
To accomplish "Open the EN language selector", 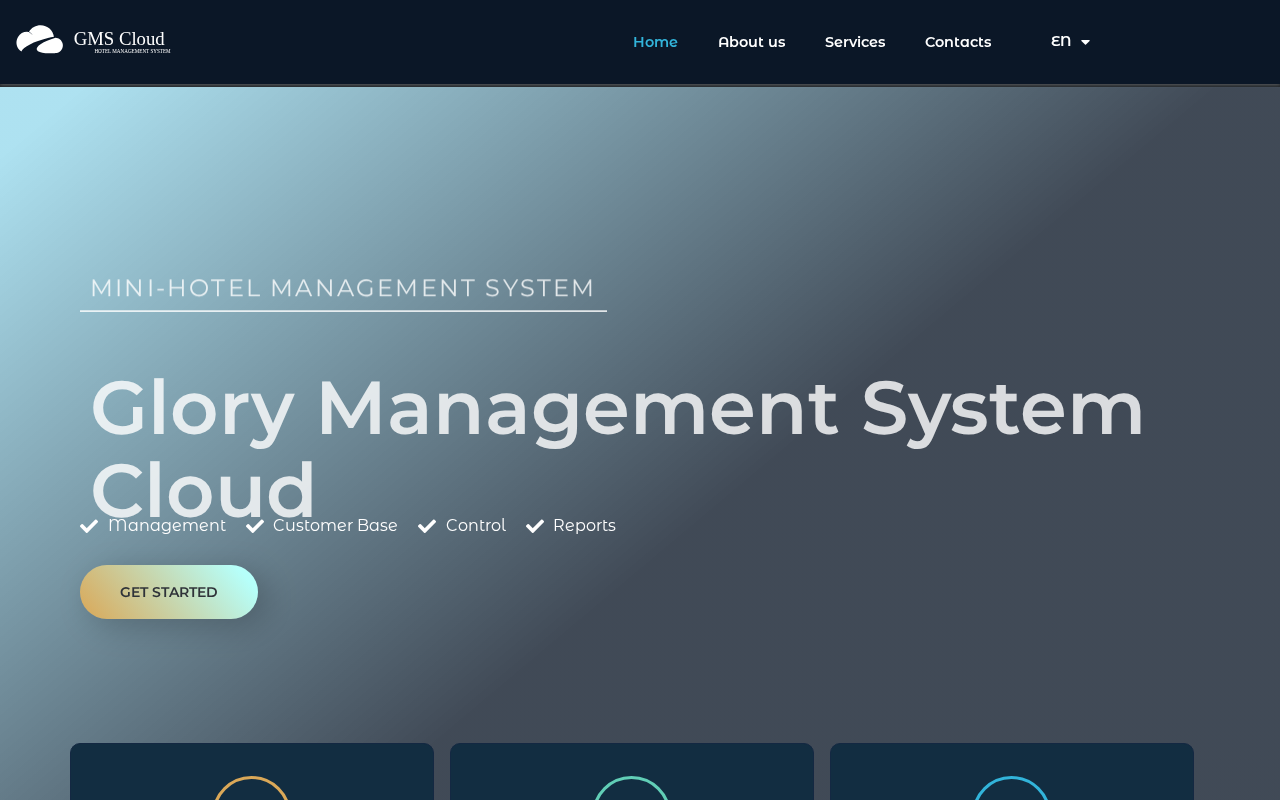I will 1070,42.
